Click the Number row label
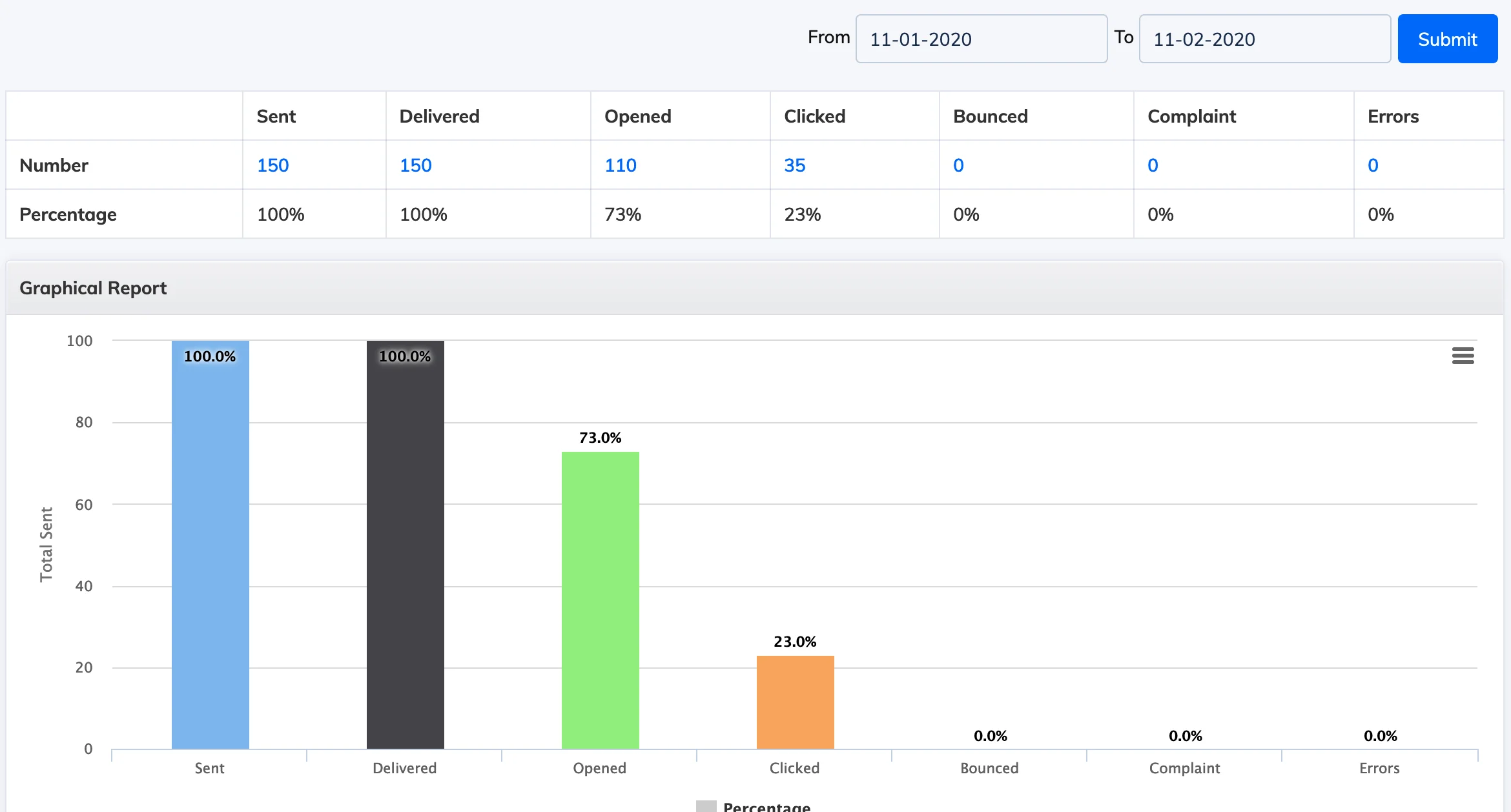Image resolution: width=1511 pixels, height=812 pixels. point(54,165)
